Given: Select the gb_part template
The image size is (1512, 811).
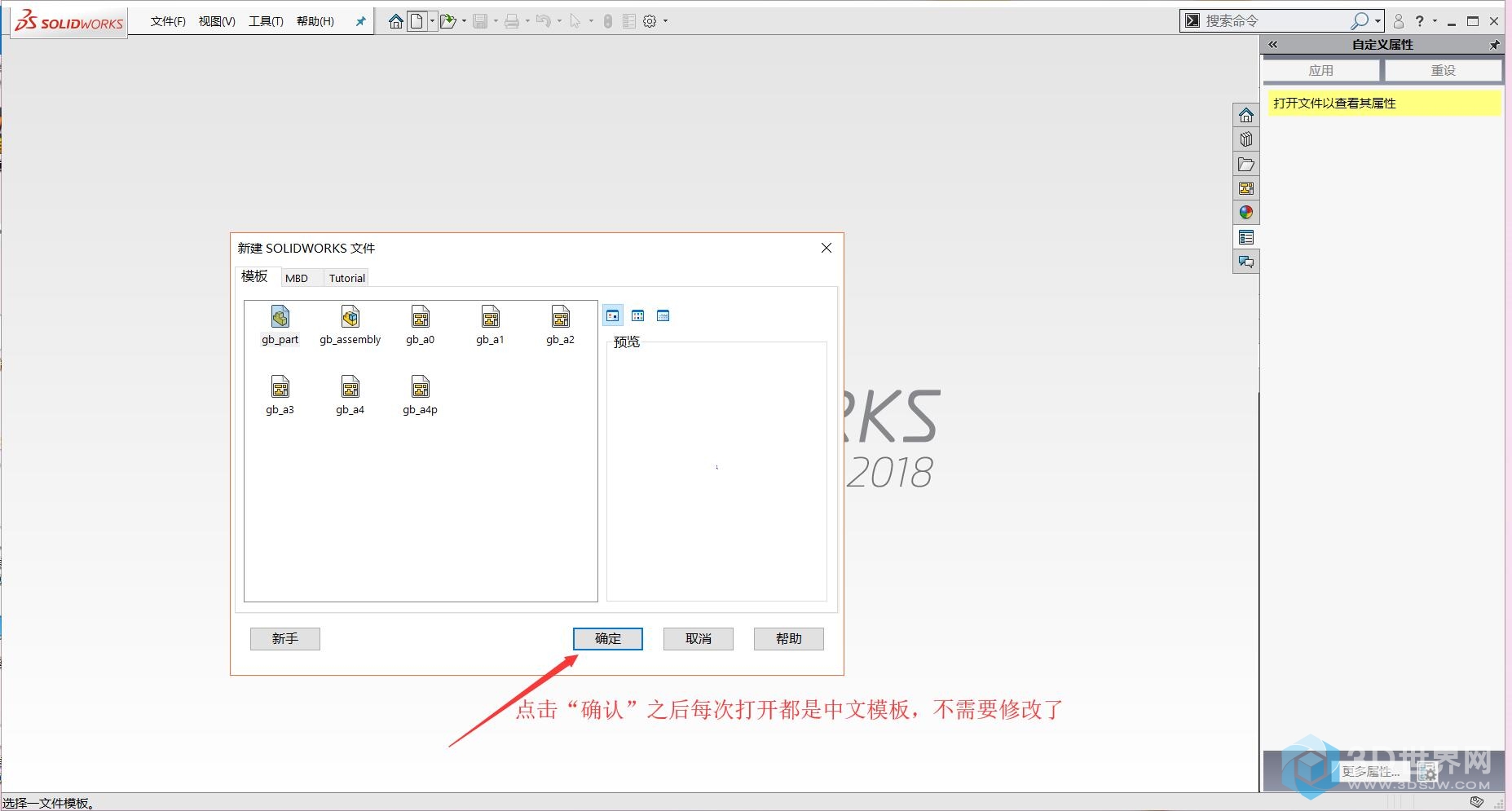Looking at the screenshot, I should click(x=280, y=325).
